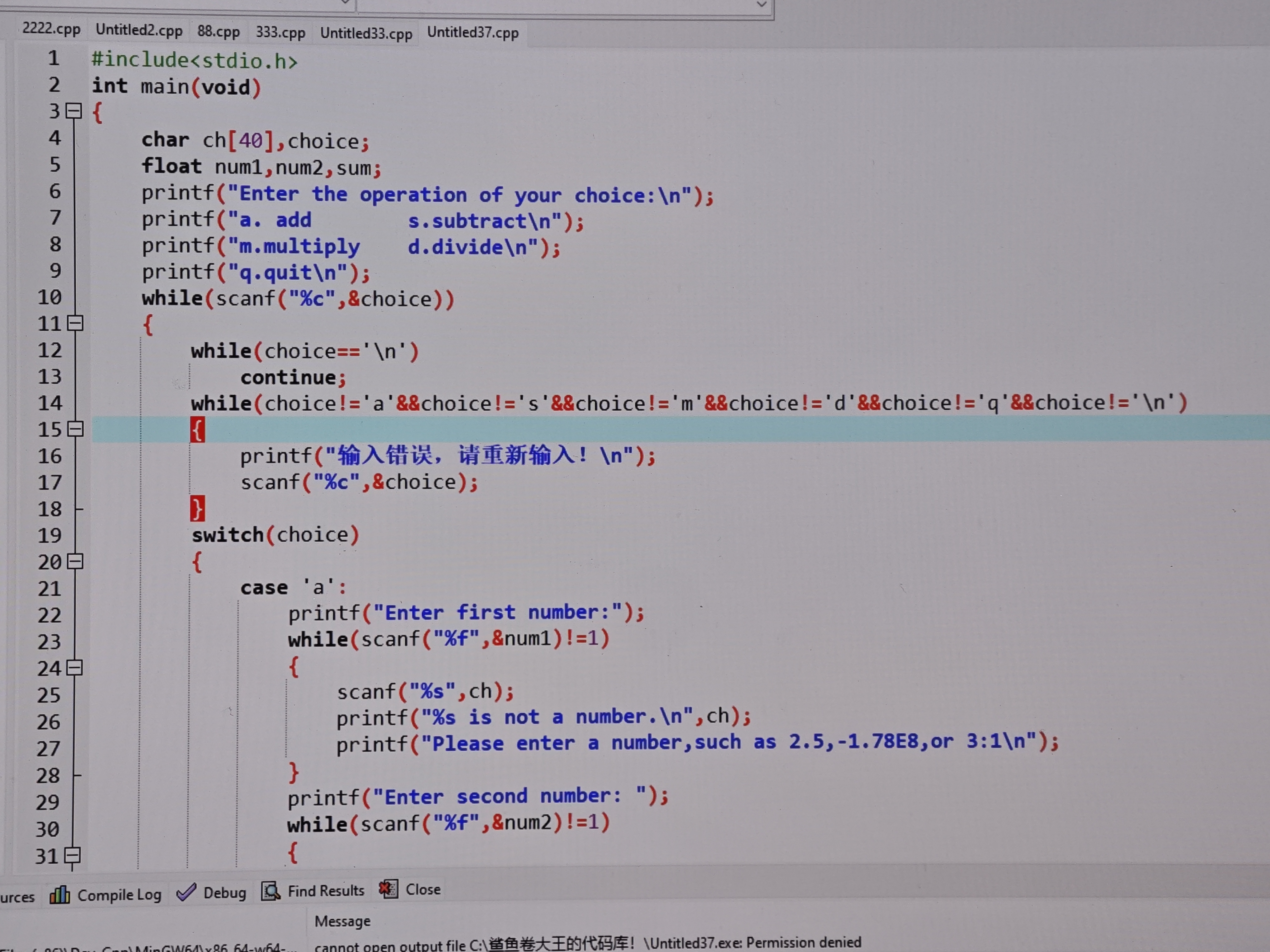Click the Debug checkmark icon

(x=186, y=892)
